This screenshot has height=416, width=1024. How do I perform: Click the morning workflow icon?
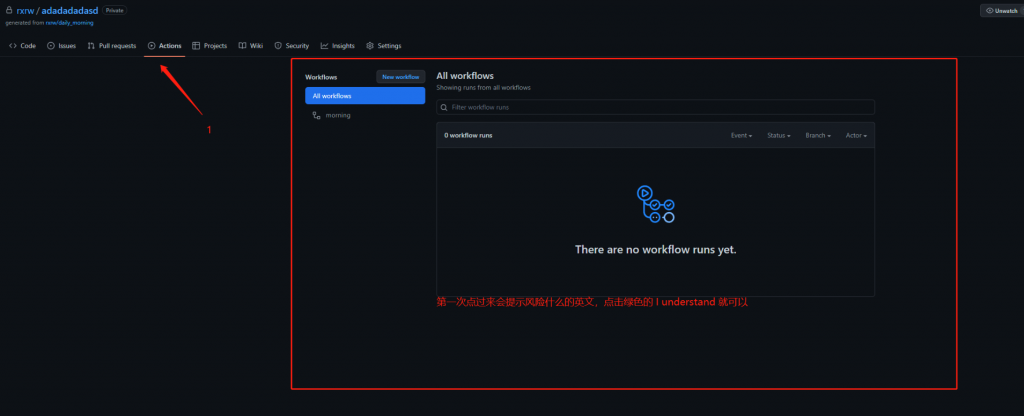tap(316, 115)
